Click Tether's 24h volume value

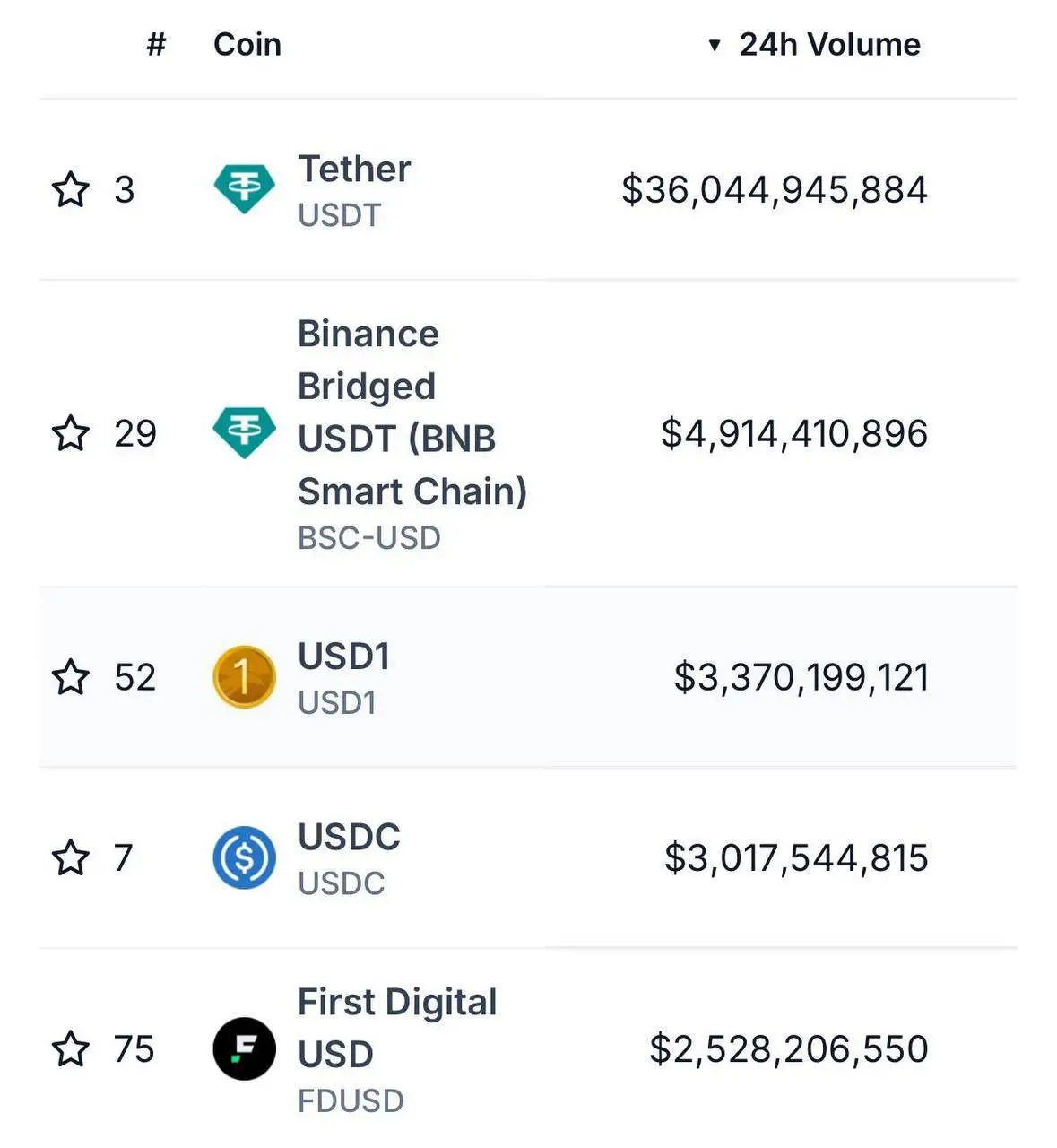point(775,188)
